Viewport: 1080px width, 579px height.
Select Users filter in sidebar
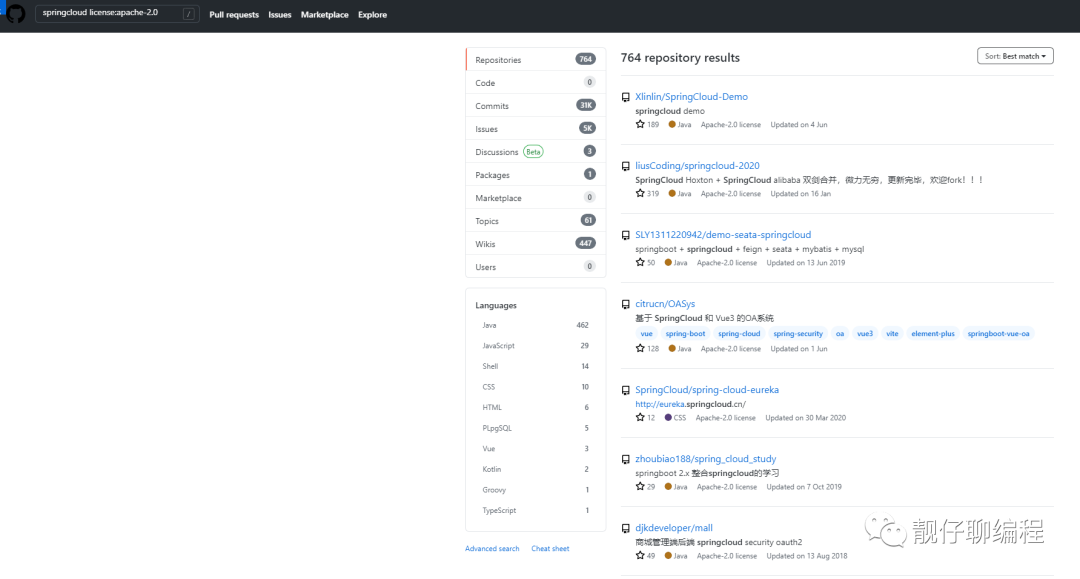[536, 266]
